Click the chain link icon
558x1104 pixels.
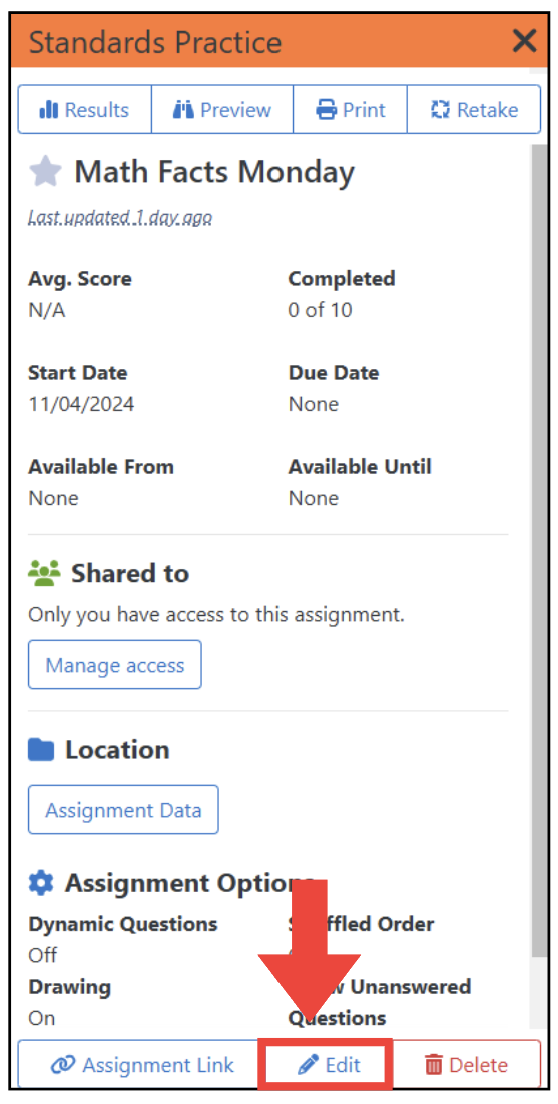63,1065
